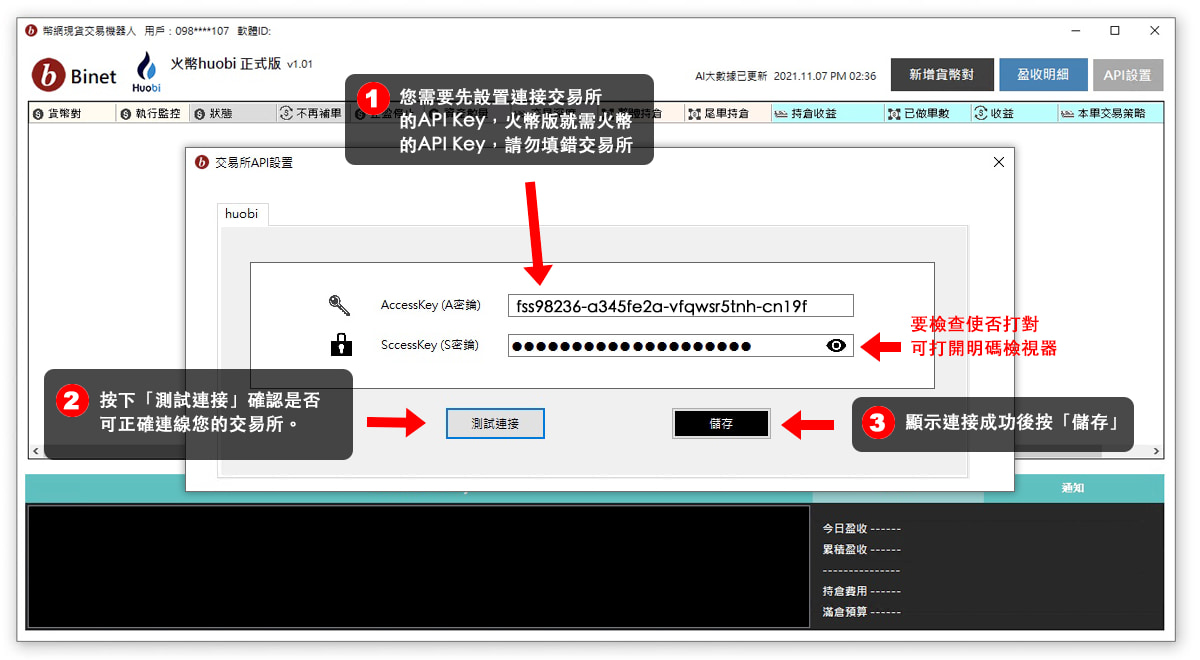Click the 收益 column header

pos(1012,114)
